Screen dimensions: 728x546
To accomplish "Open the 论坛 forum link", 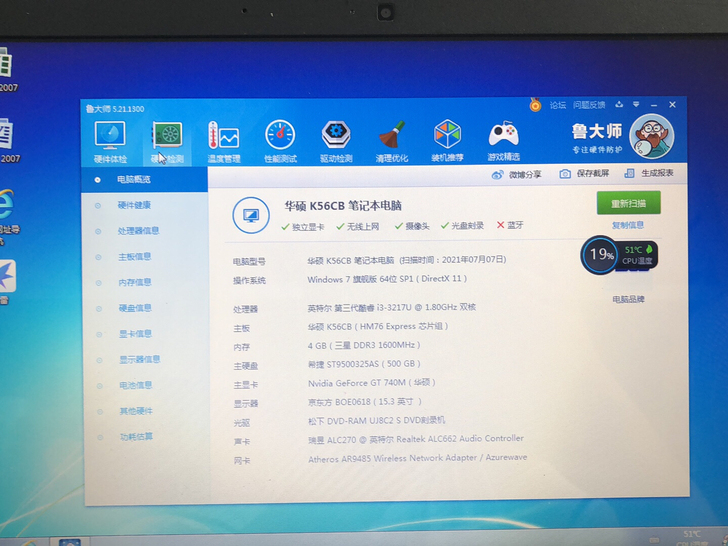I will pos(558,105).
